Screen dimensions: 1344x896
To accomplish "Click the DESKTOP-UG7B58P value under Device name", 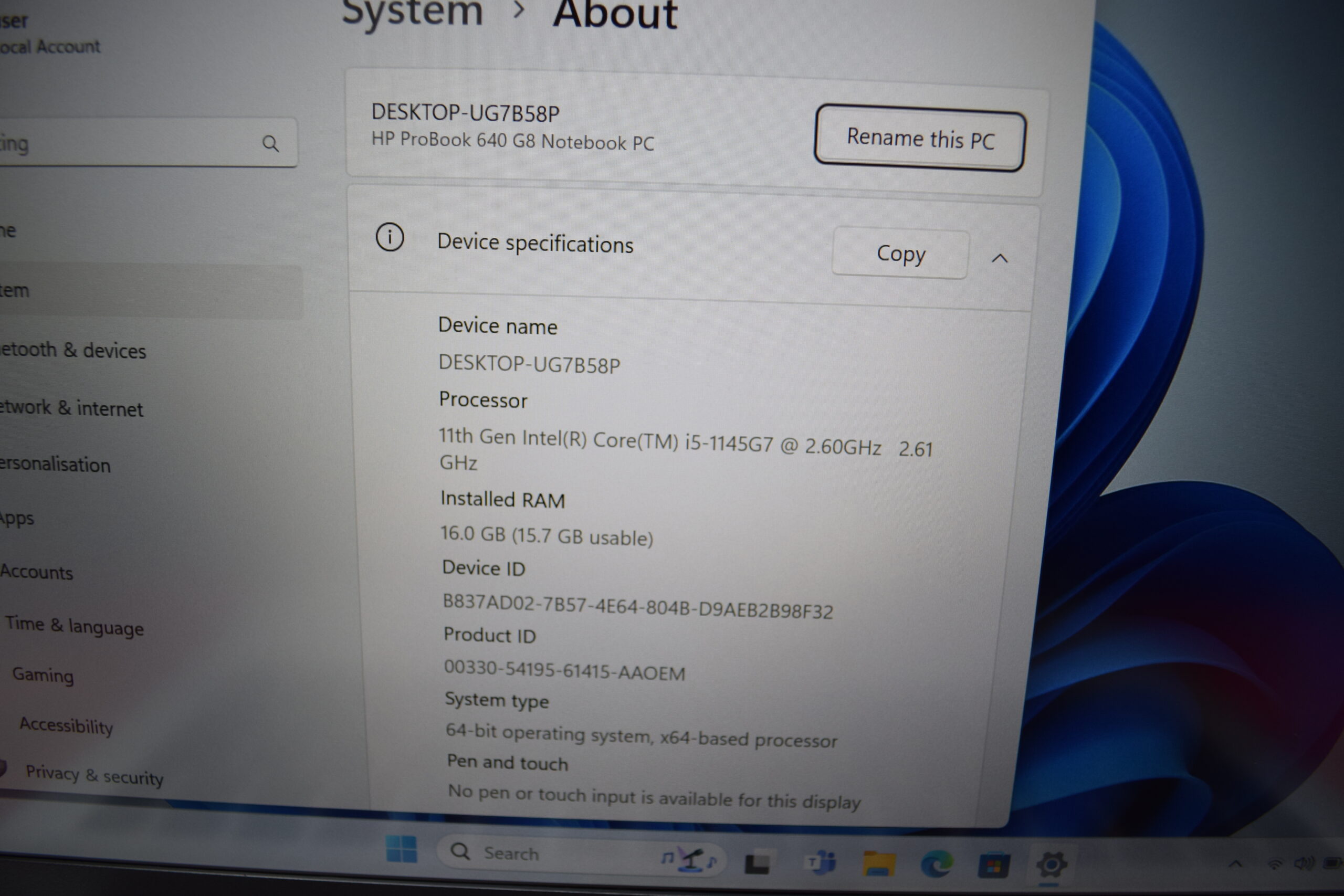I will click(x=529, y=364).
